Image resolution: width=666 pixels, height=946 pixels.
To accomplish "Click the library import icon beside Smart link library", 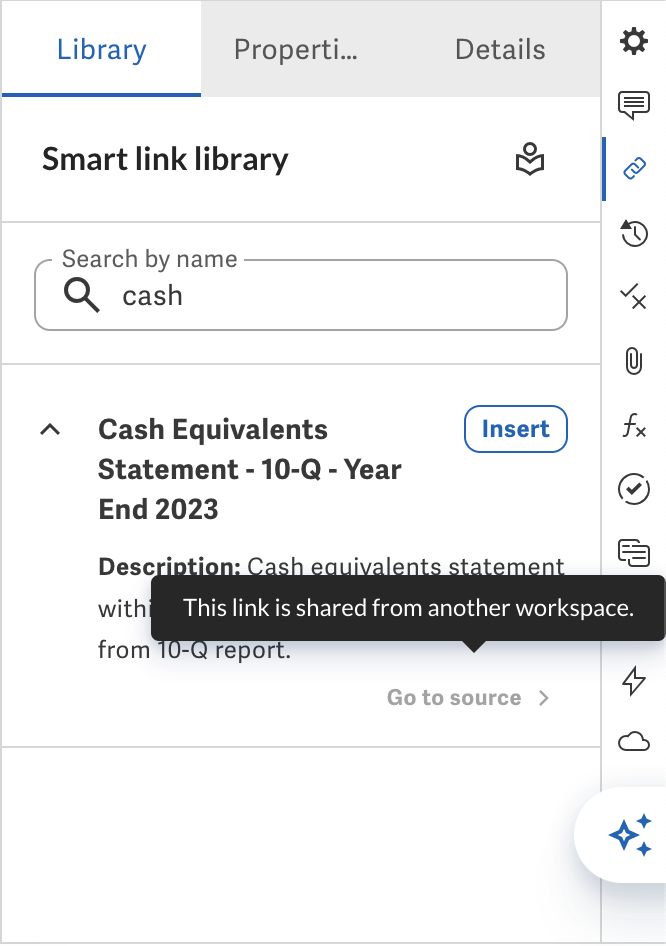I will (530, 160).
